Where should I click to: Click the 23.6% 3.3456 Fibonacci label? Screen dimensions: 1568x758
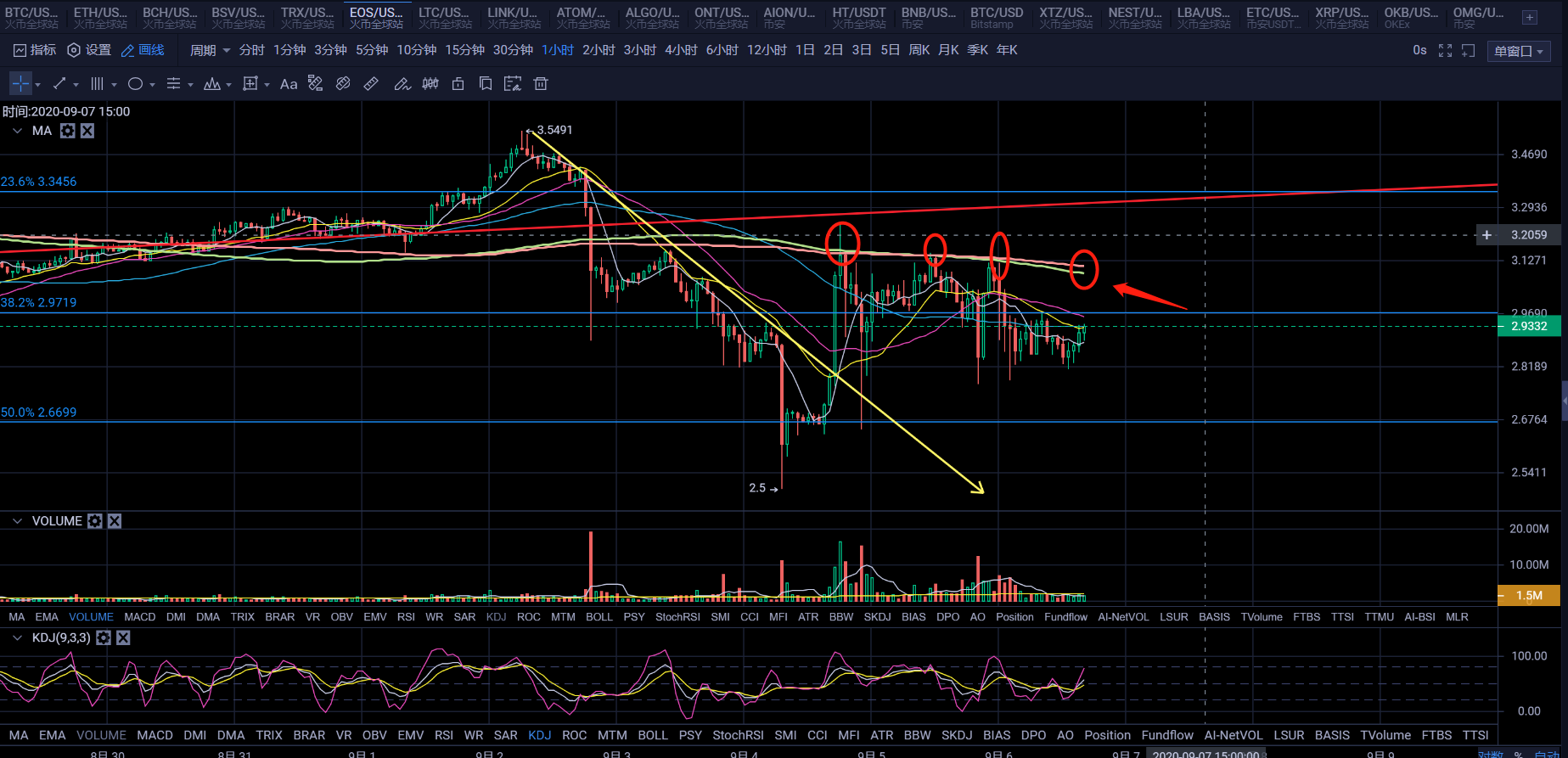[39, 182]
